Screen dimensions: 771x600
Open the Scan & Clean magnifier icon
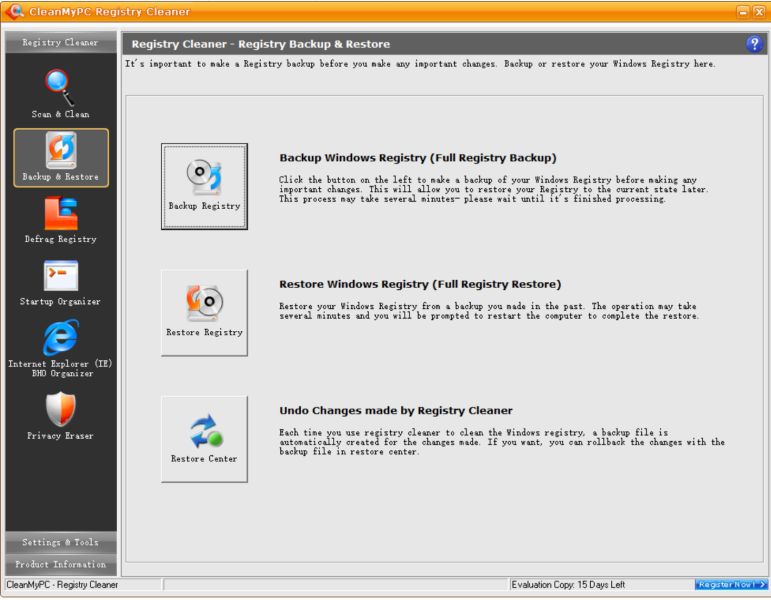coord(59,88)
